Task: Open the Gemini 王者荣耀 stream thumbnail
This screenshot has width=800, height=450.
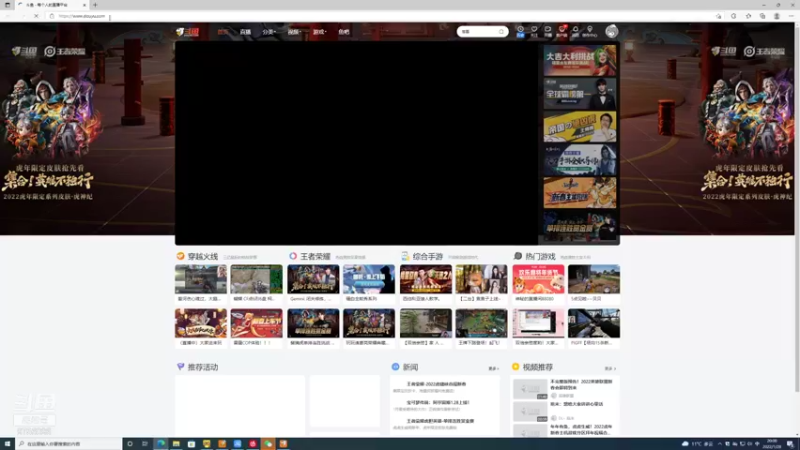Action: (x=313, y=279)
